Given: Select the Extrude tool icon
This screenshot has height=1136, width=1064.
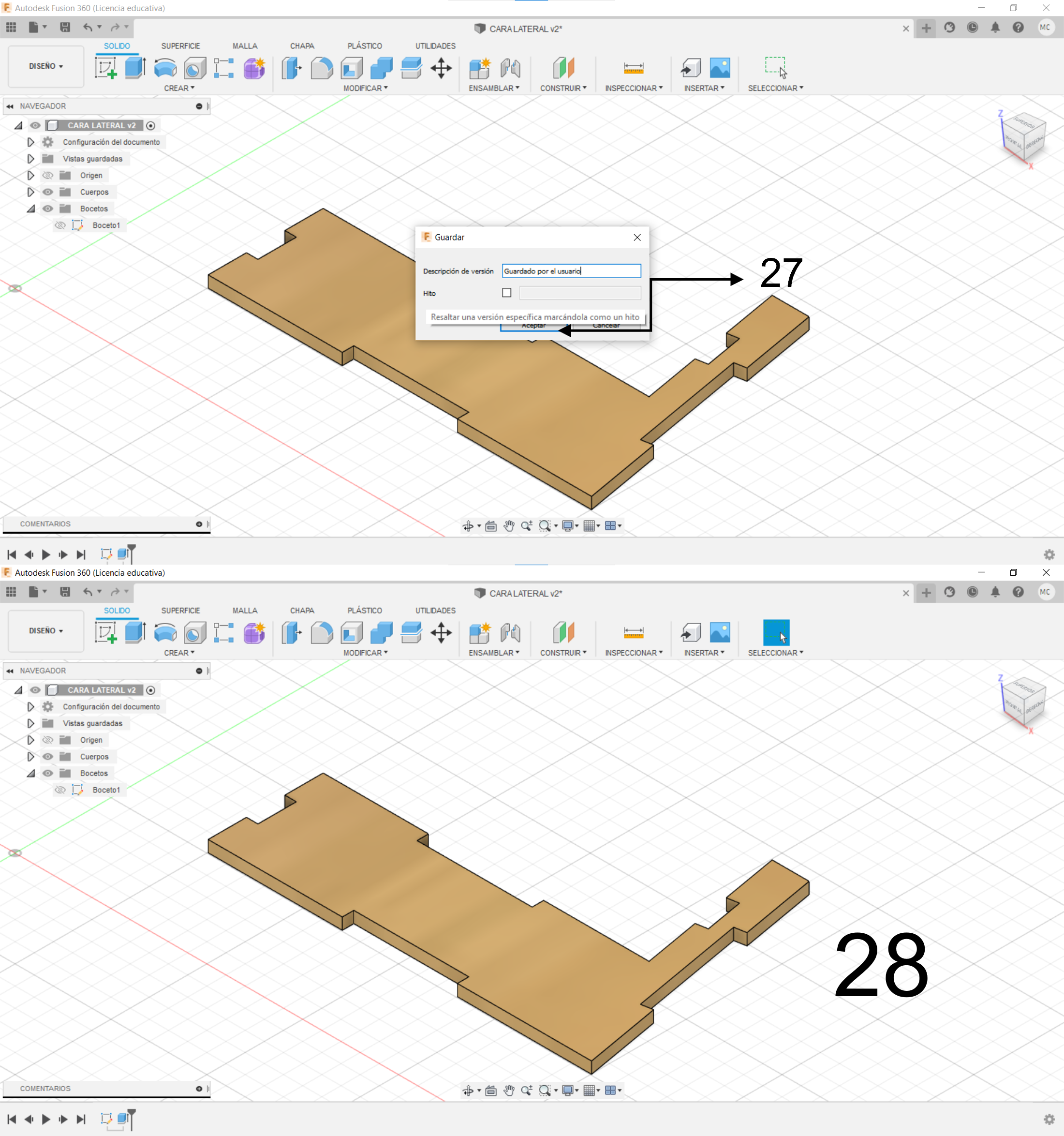Looking at the screenshot, I should click(x=135, y=68).
